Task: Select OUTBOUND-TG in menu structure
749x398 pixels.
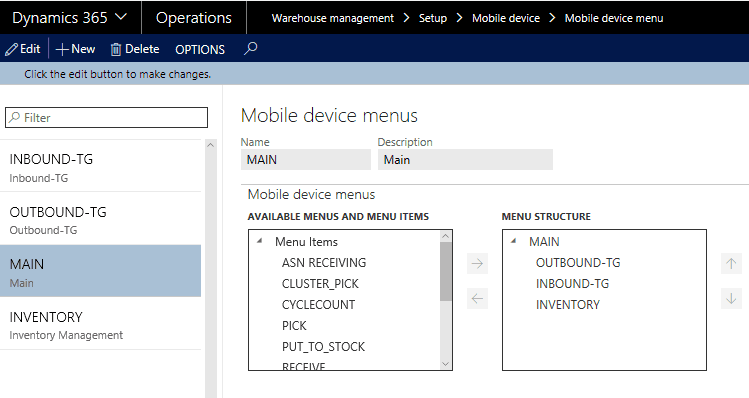Action: click(x=578, y=263)
